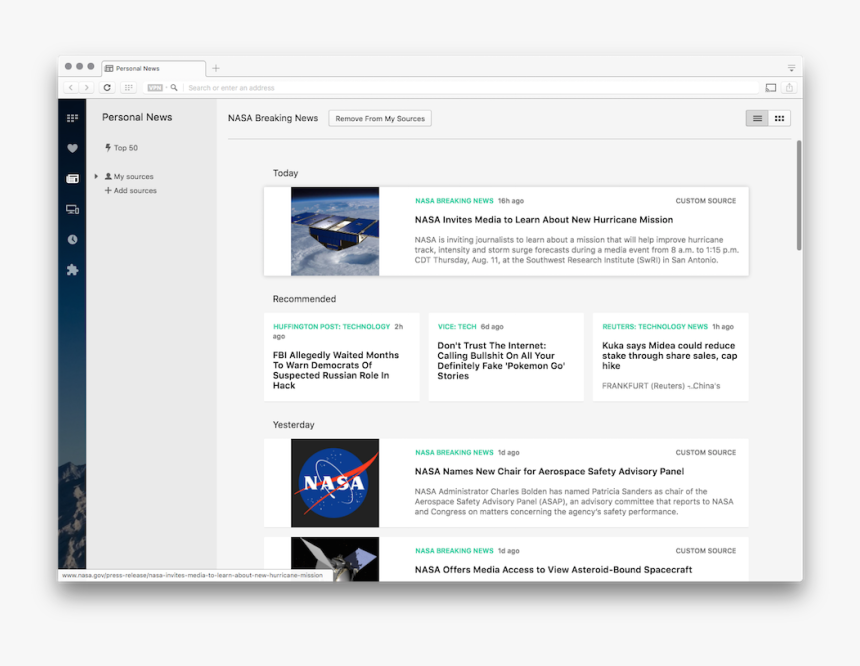Switch to grid view layout
Viewport: 860px width, 666px height.
[x=779, y=118]
